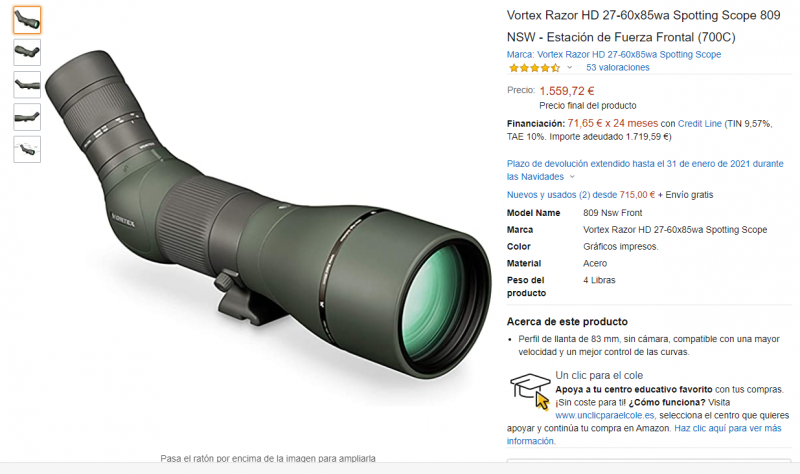Click the 715,00 € used price
800x474 pixels.
click(x=637, y=194)
